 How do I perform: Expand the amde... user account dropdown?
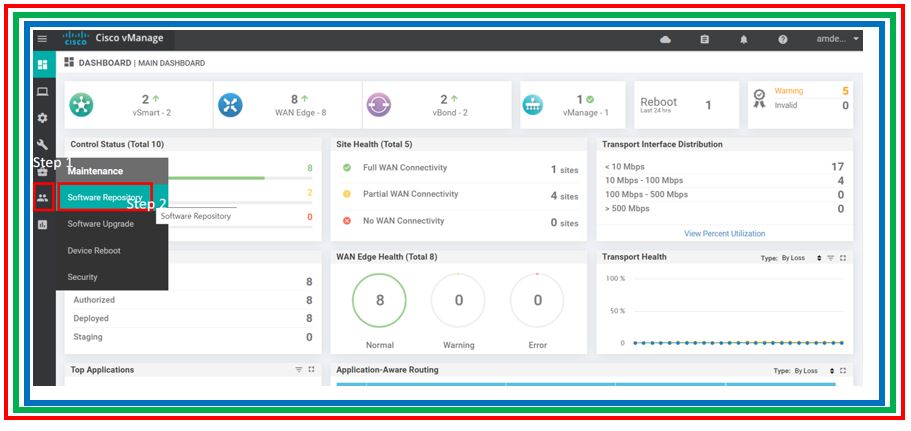click(837, 40)
